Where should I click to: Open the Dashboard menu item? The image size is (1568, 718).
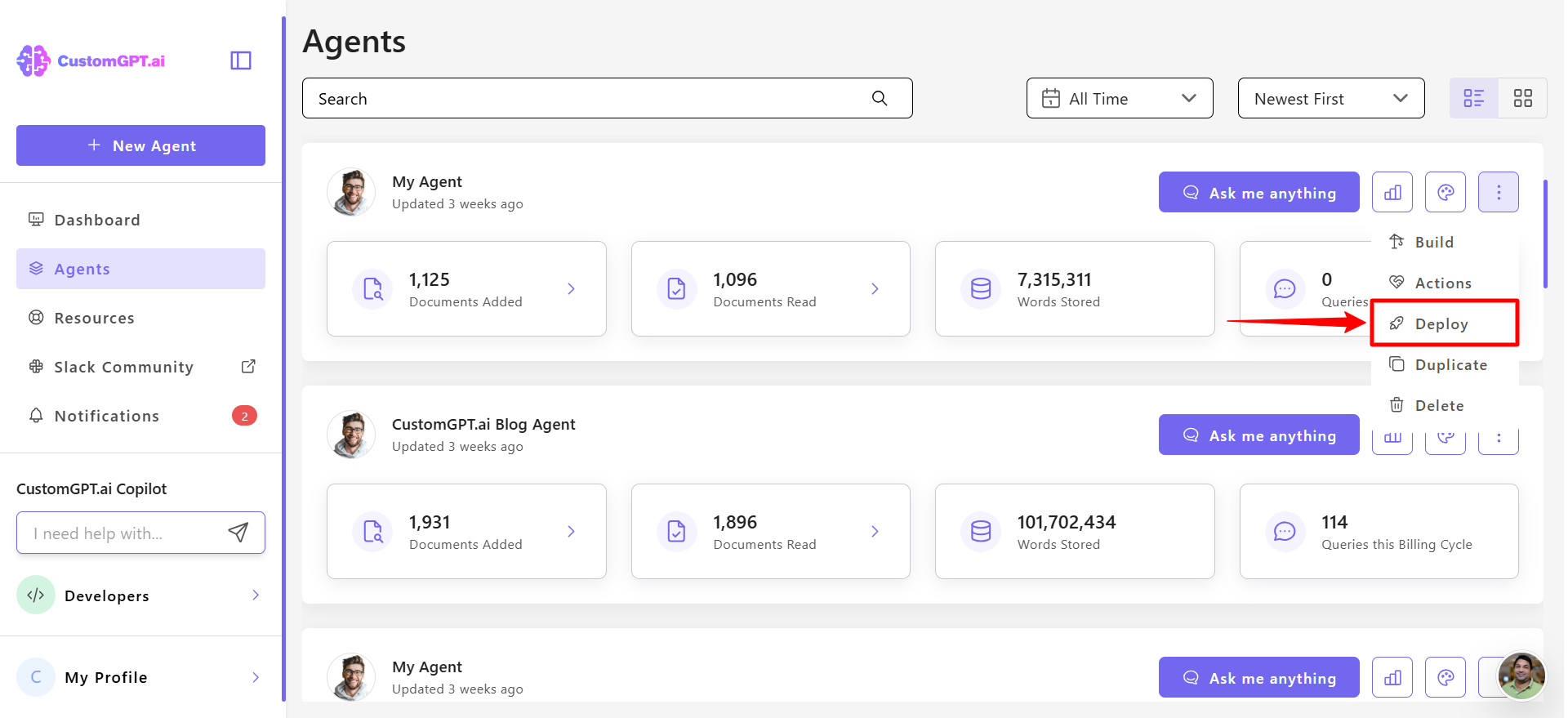pyautogui.click(x=140, y=220)
